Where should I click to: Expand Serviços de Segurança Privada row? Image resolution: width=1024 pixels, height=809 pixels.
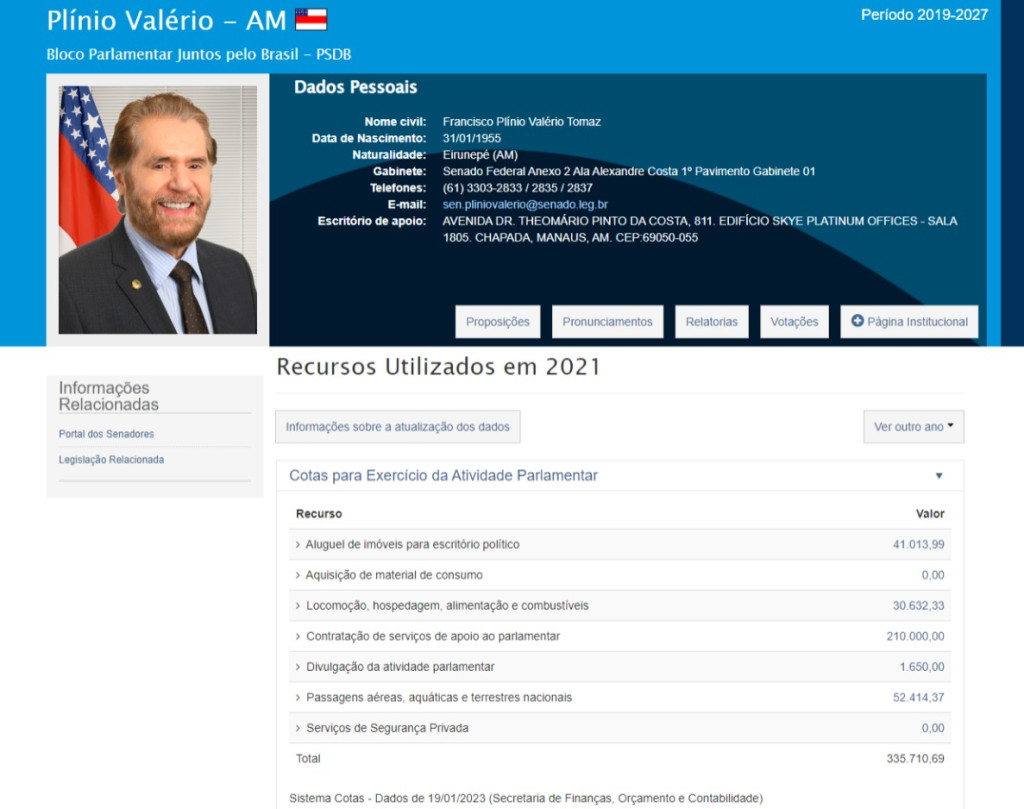[x=386, y=727]
